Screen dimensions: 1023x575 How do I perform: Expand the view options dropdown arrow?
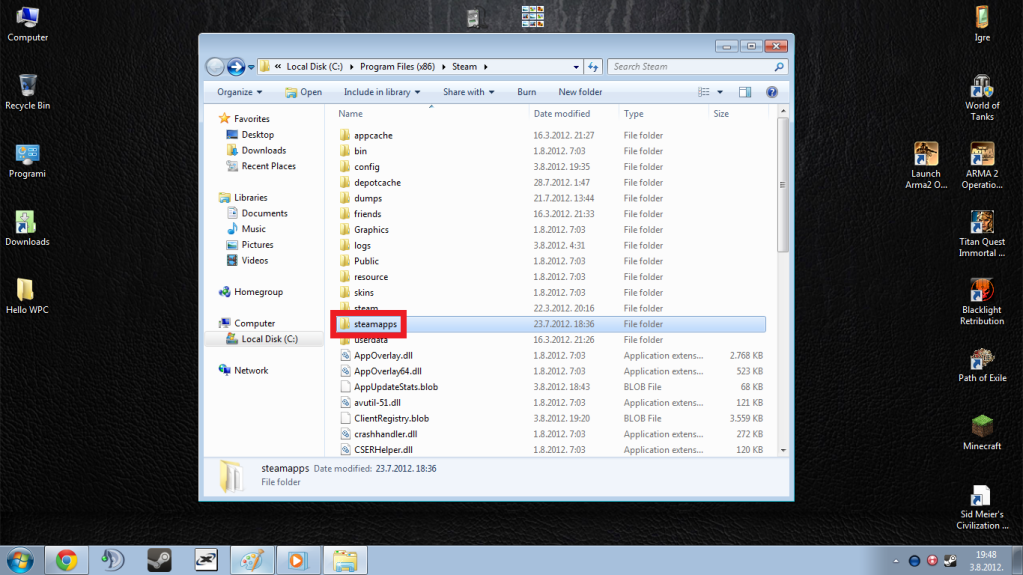(720, 92)
